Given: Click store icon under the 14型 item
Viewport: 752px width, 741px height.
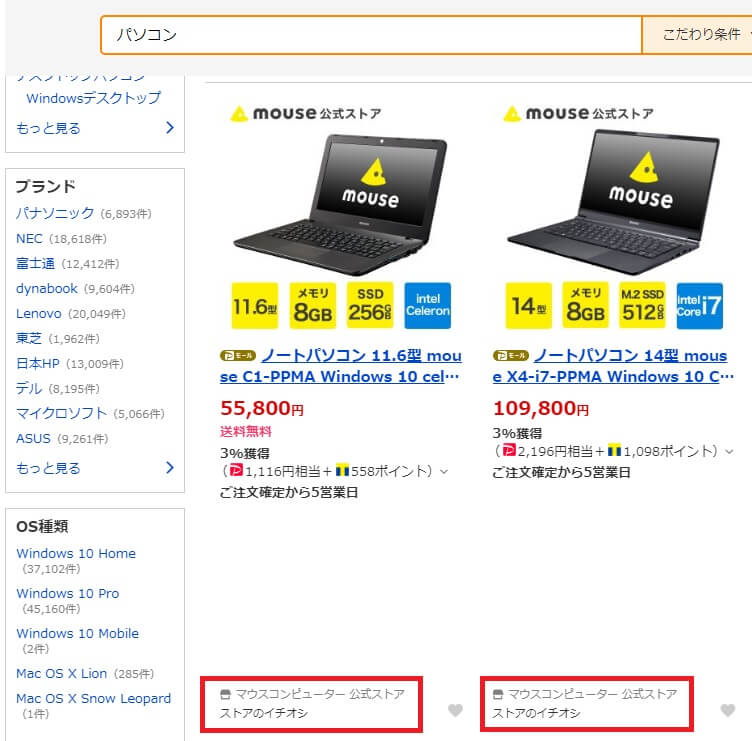Looking at the screenshot, I should pos(498,694).
